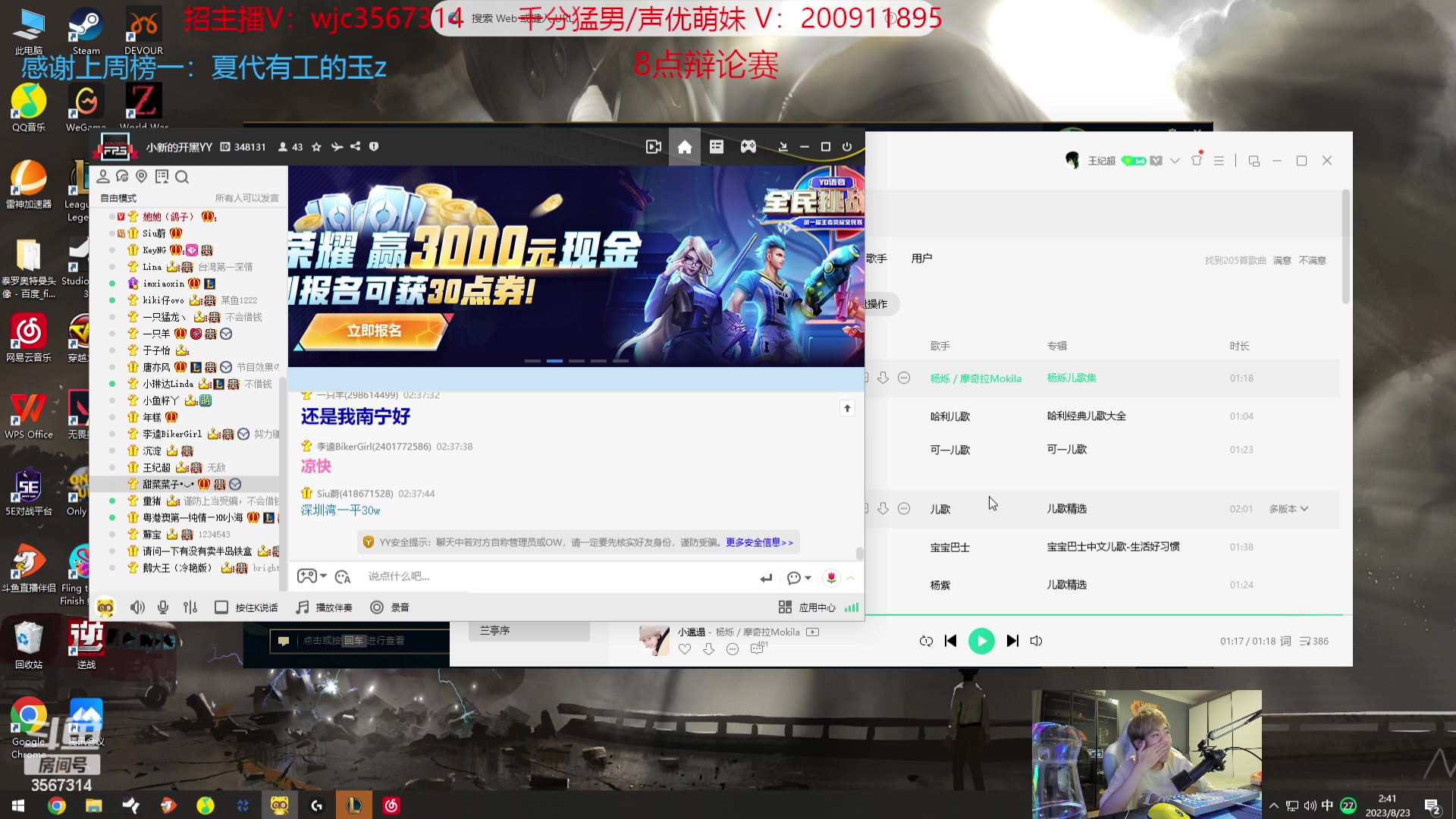Open more options for 杨烁 song row
This screenshot has width=1456, height=819.
(x=904, y=378)
